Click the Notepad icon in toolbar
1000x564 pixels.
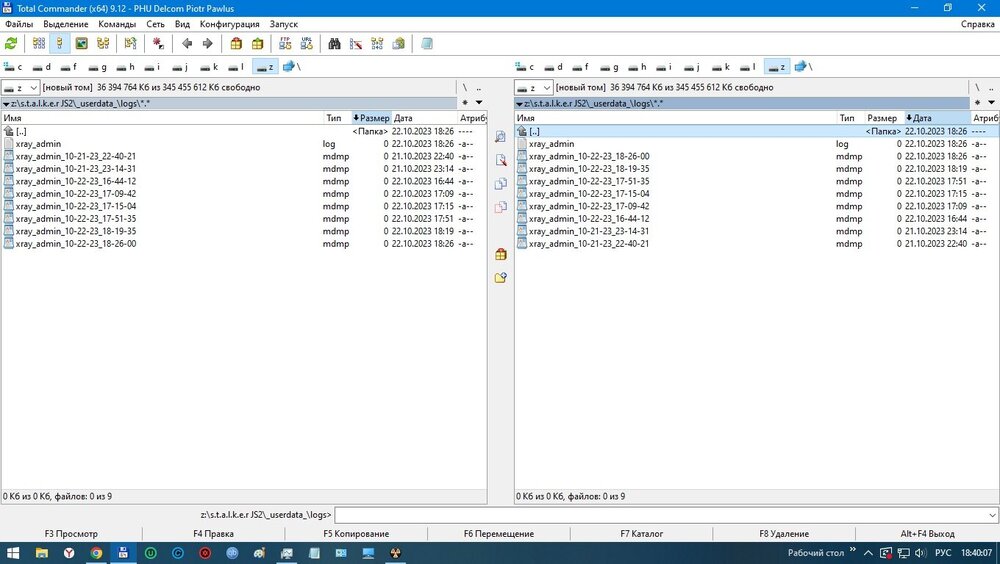coord(427,43)
